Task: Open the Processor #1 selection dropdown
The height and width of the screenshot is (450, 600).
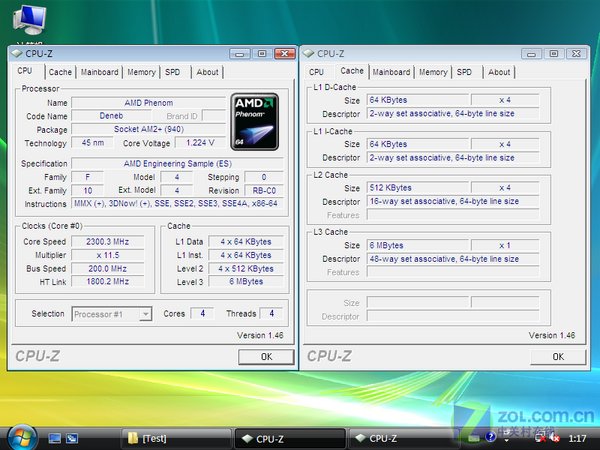Action: 112,314
